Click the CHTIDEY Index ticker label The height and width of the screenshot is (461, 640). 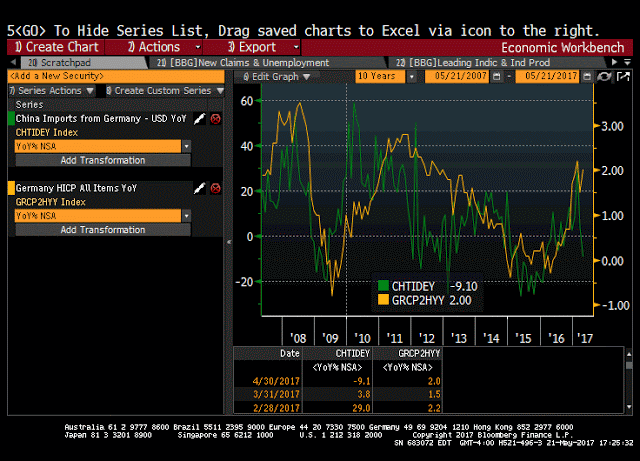(47, 133)
